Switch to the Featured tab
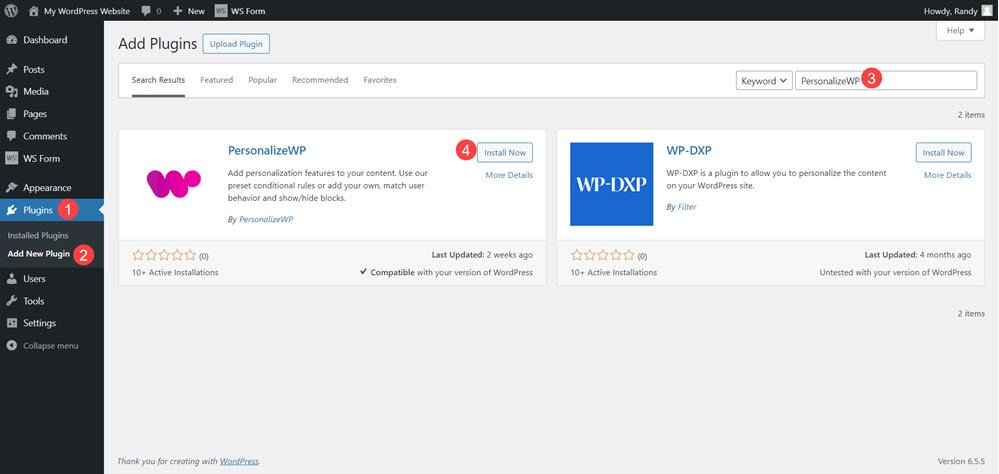This screenshot has width=999, height=474. pyautogui.click(x=217, y=80)
